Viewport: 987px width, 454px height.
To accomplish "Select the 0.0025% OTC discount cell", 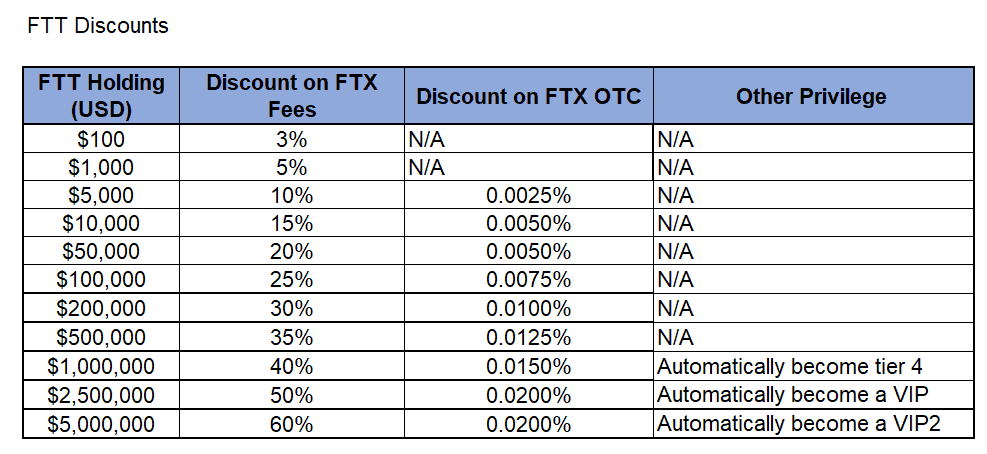I will coord(528,196).
